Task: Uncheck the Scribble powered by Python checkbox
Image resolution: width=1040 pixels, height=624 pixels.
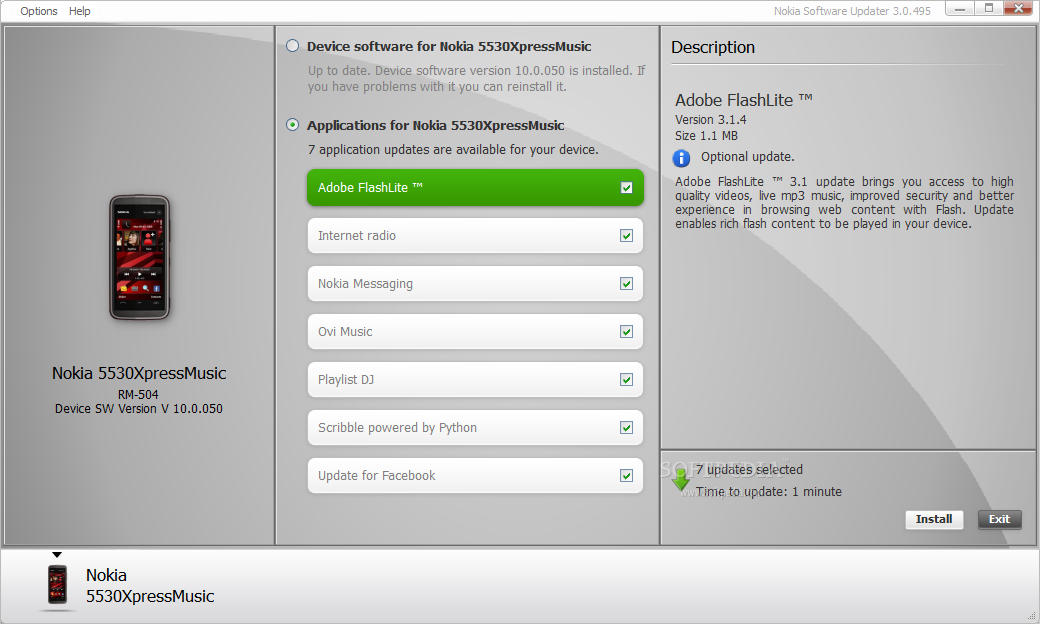Action: point(626,428)
